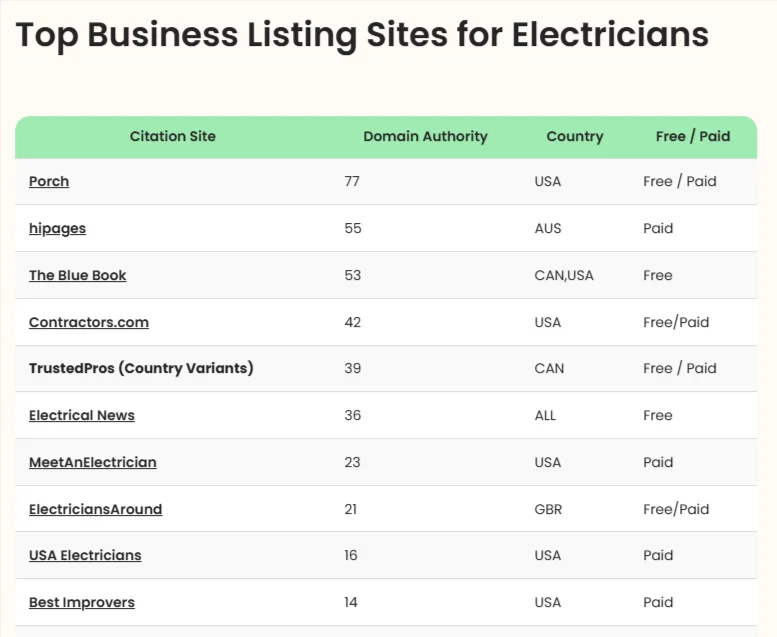The height and width of the screenshot is (637, 777).
Task: Open the ElectriciansAround link
Action: (95, 509)
